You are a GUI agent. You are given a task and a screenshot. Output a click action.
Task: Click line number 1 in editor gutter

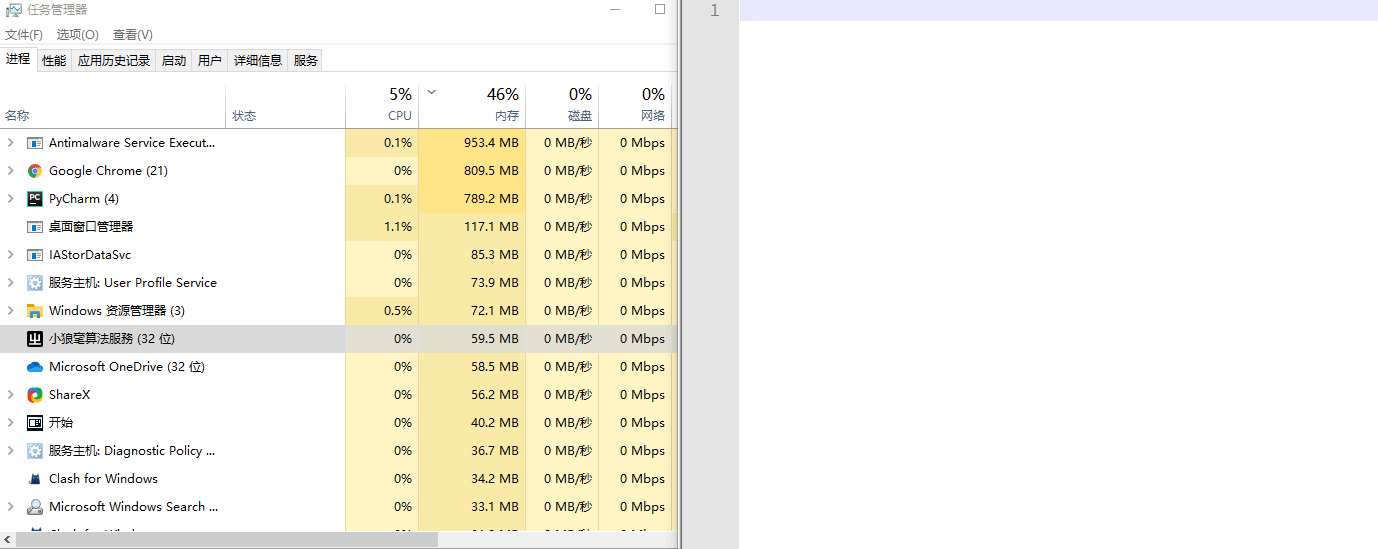click(714, 11)
